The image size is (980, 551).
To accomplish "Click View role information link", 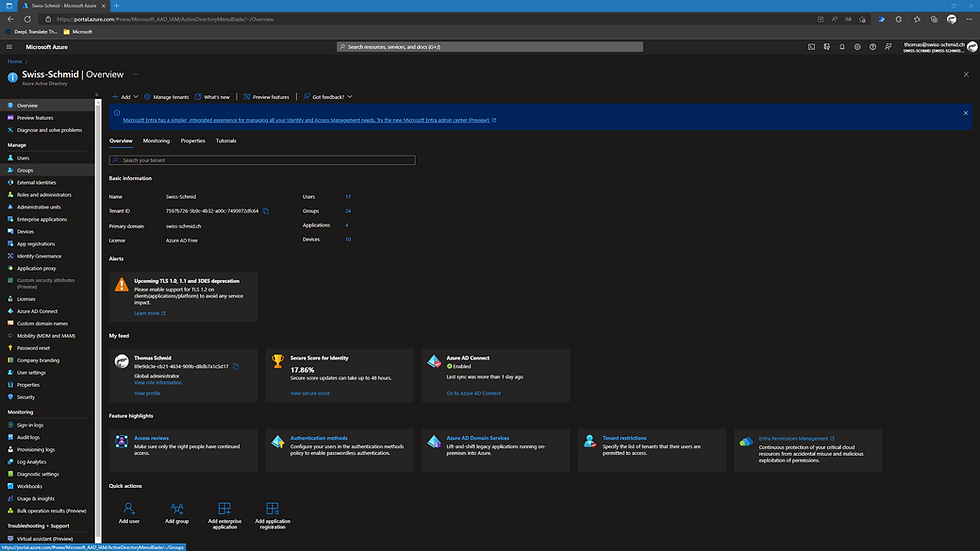I will 158,382.
